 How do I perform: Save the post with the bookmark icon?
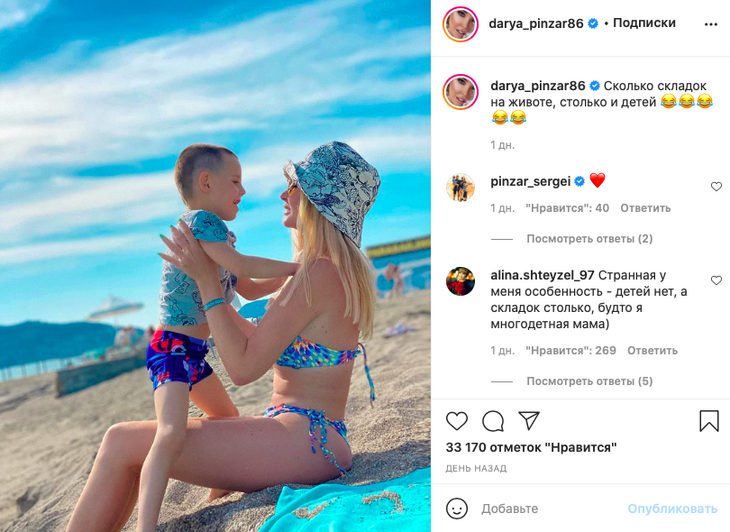(x=709, y=421)
